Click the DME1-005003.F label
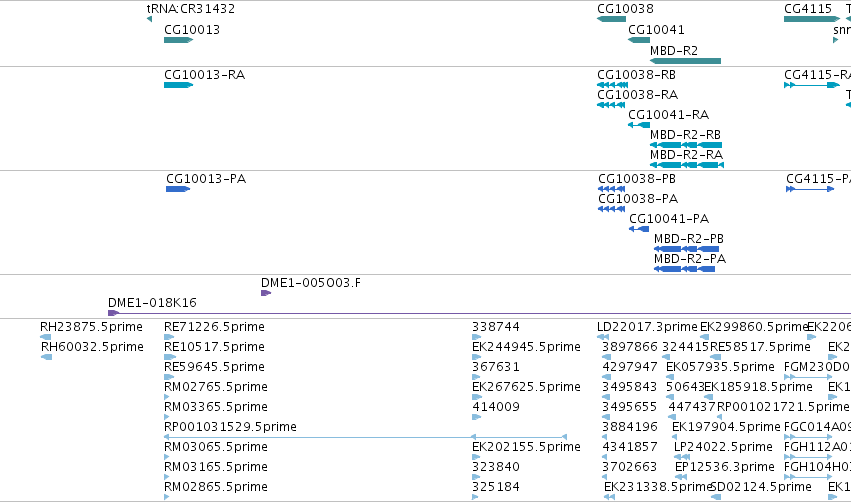Viewport: 851px width, 502px height. pyautogui.click(x=310, y=283)
